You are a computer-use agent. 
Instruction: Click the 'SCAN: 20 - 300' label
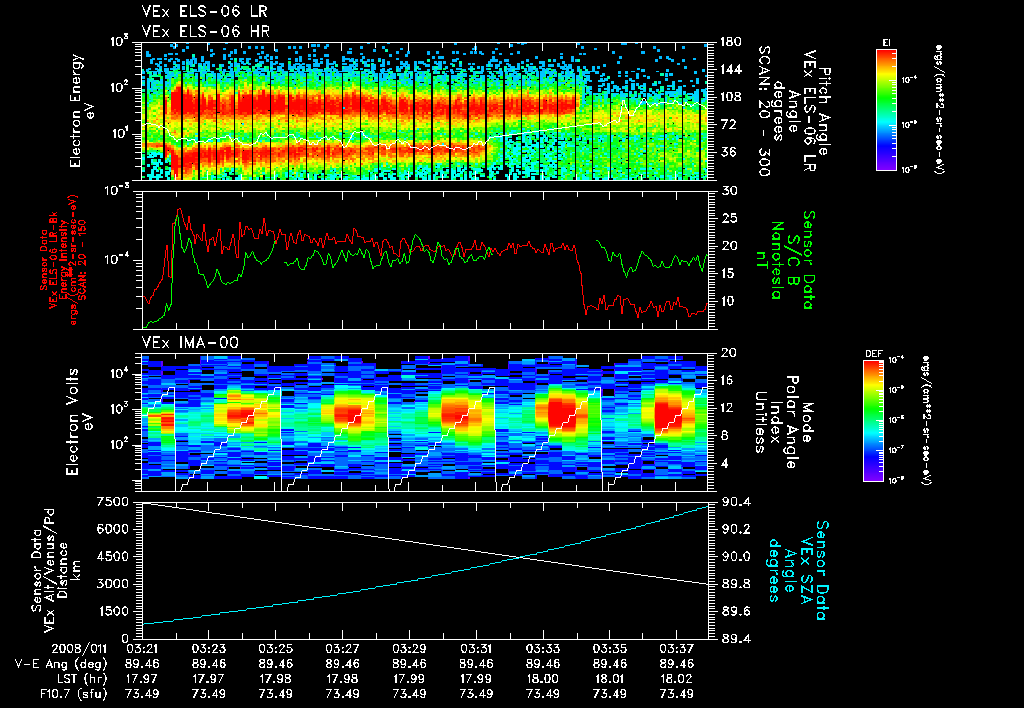[x=764, y=111]
